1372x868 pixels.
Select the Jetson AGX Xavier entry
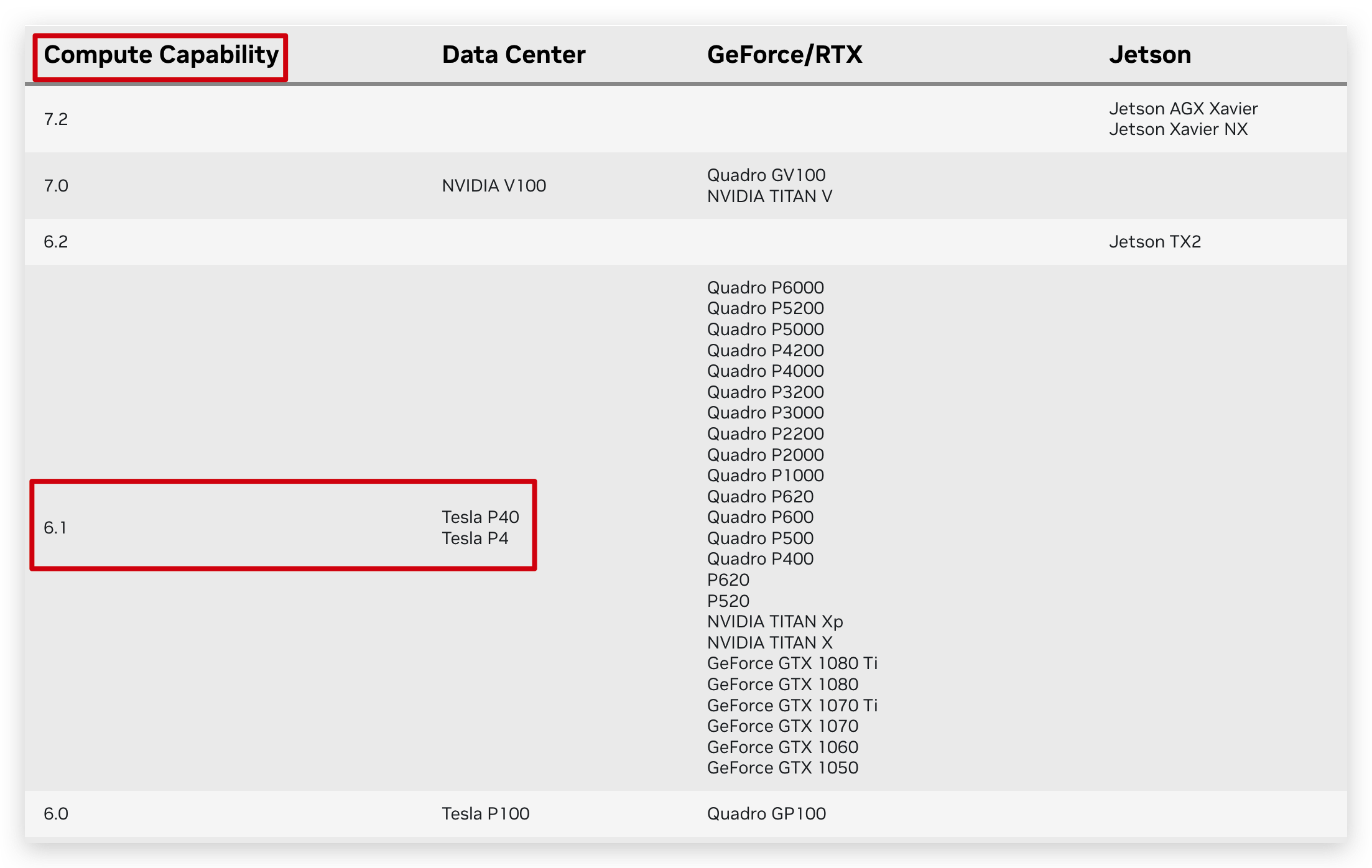[1184, 108]
